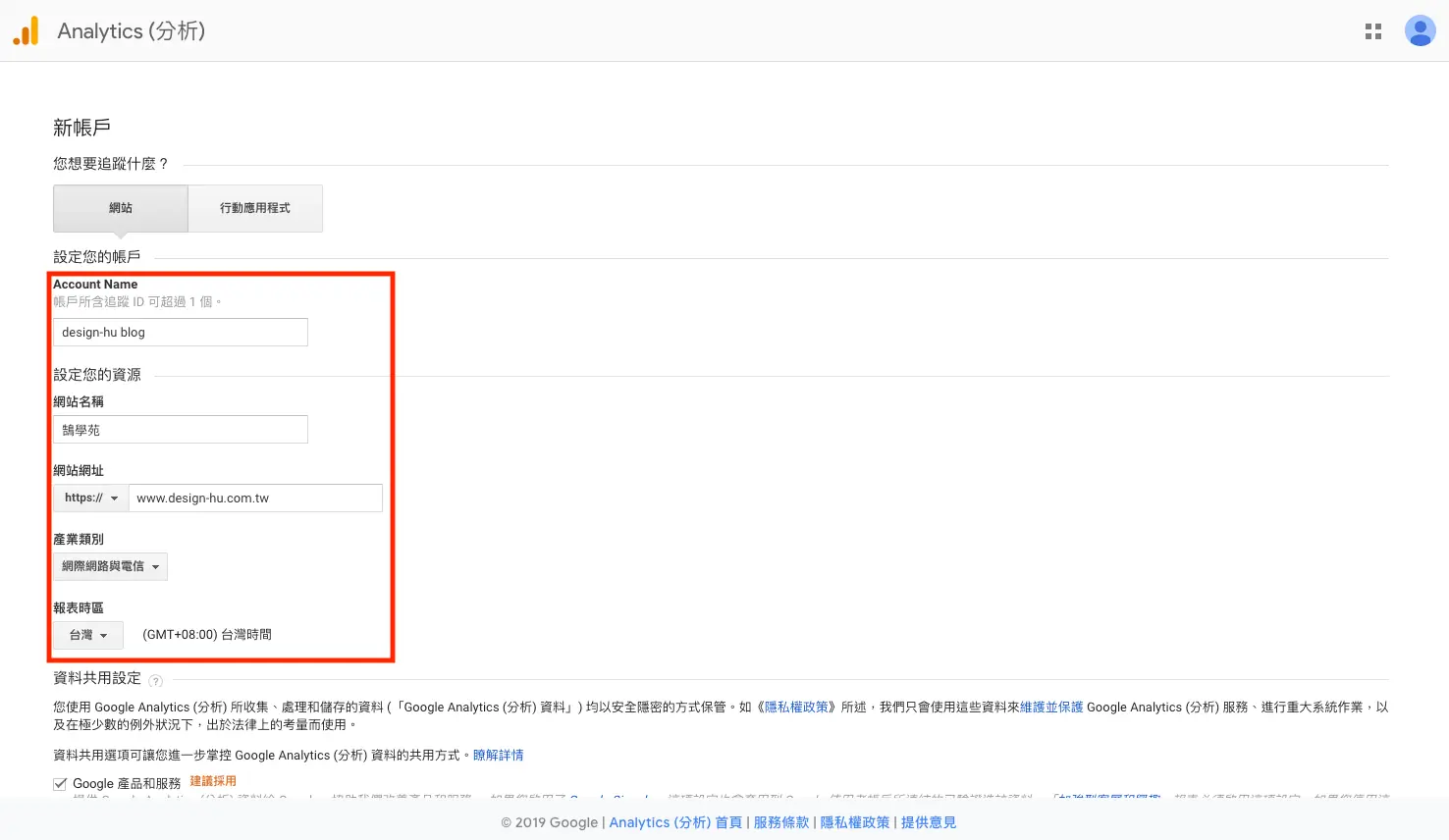The height and width of the screenshot is (840, 1449).
Task: Focus the Account Name input field
Action: point(181,332)
